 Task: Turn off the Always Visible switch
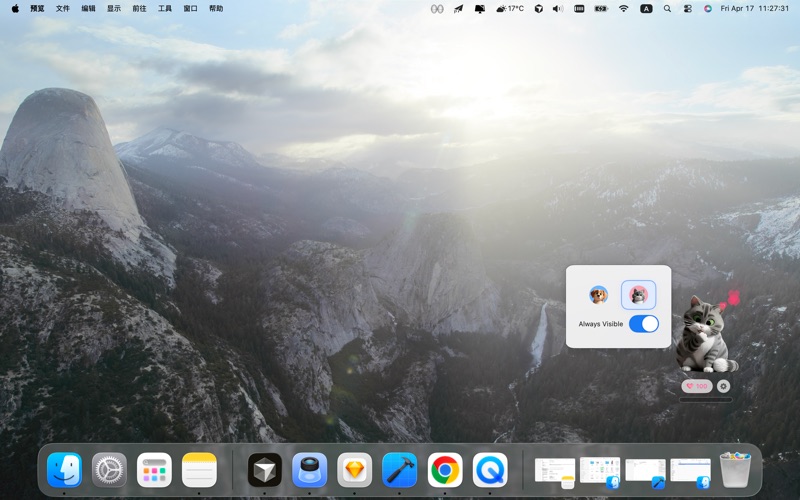pyautogui.click(x=644, y=324)
